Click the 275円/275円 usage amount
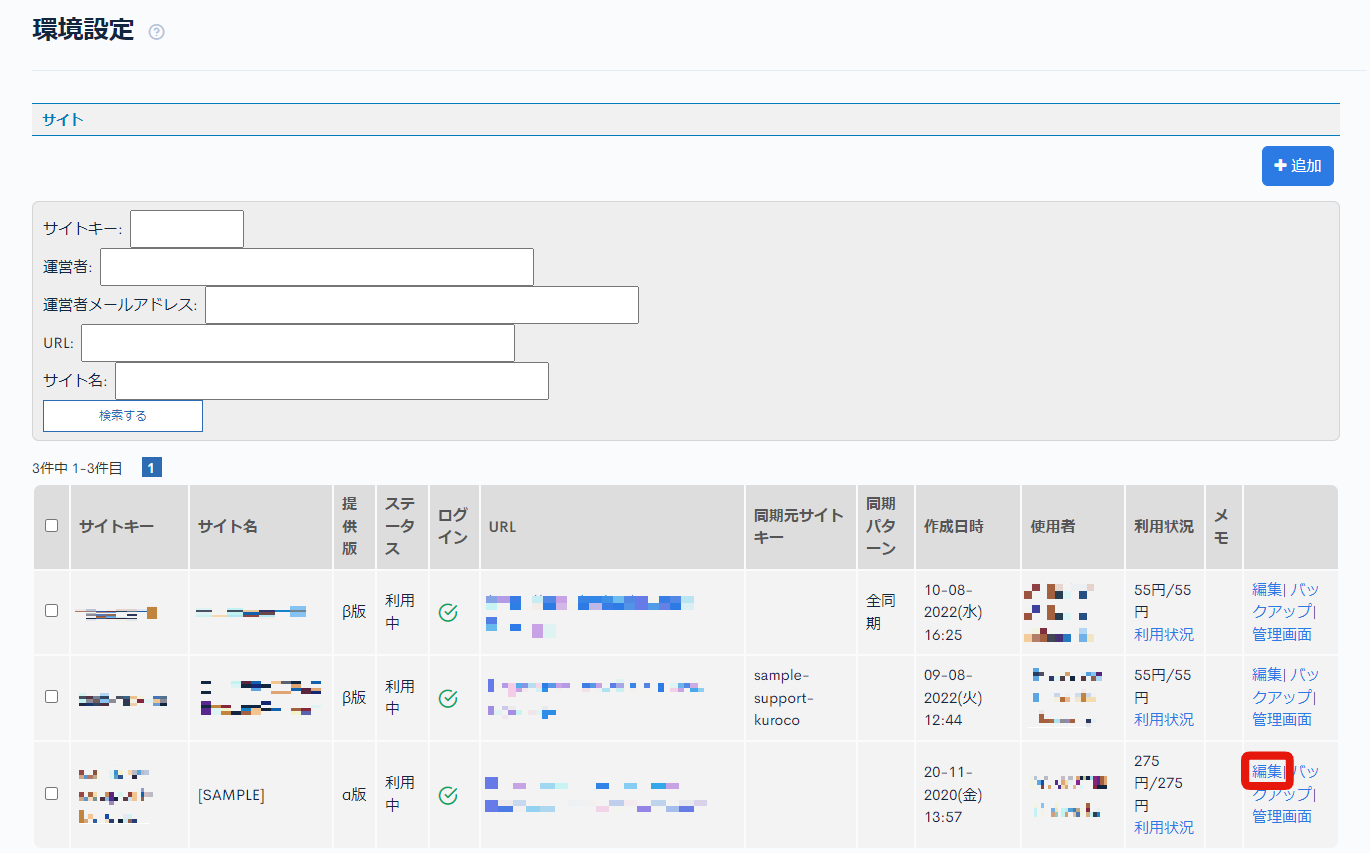This screenshot has width=1370, height=853. coord(1159,783)
